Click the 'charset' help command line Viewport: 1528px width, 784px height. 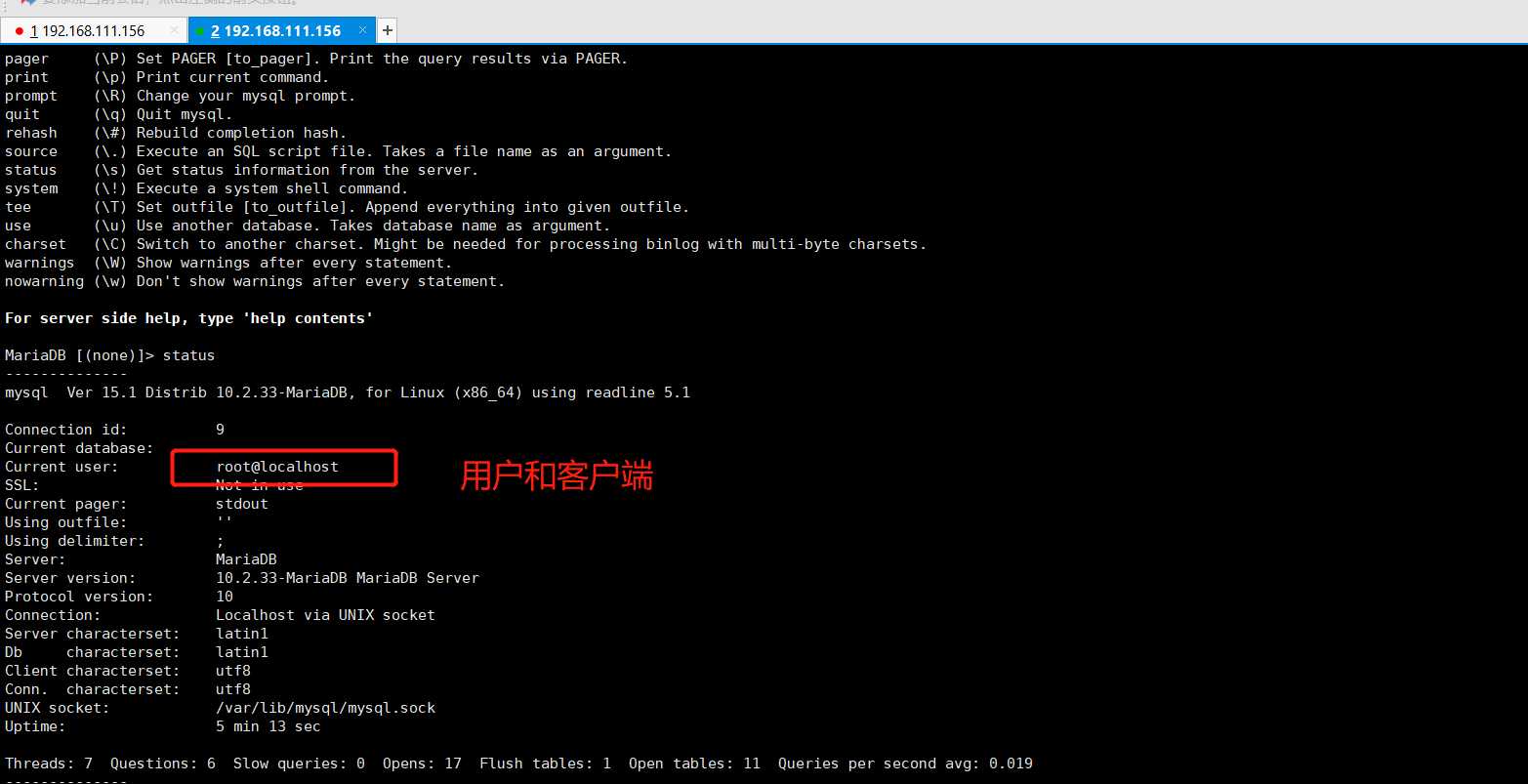[466, 244]
